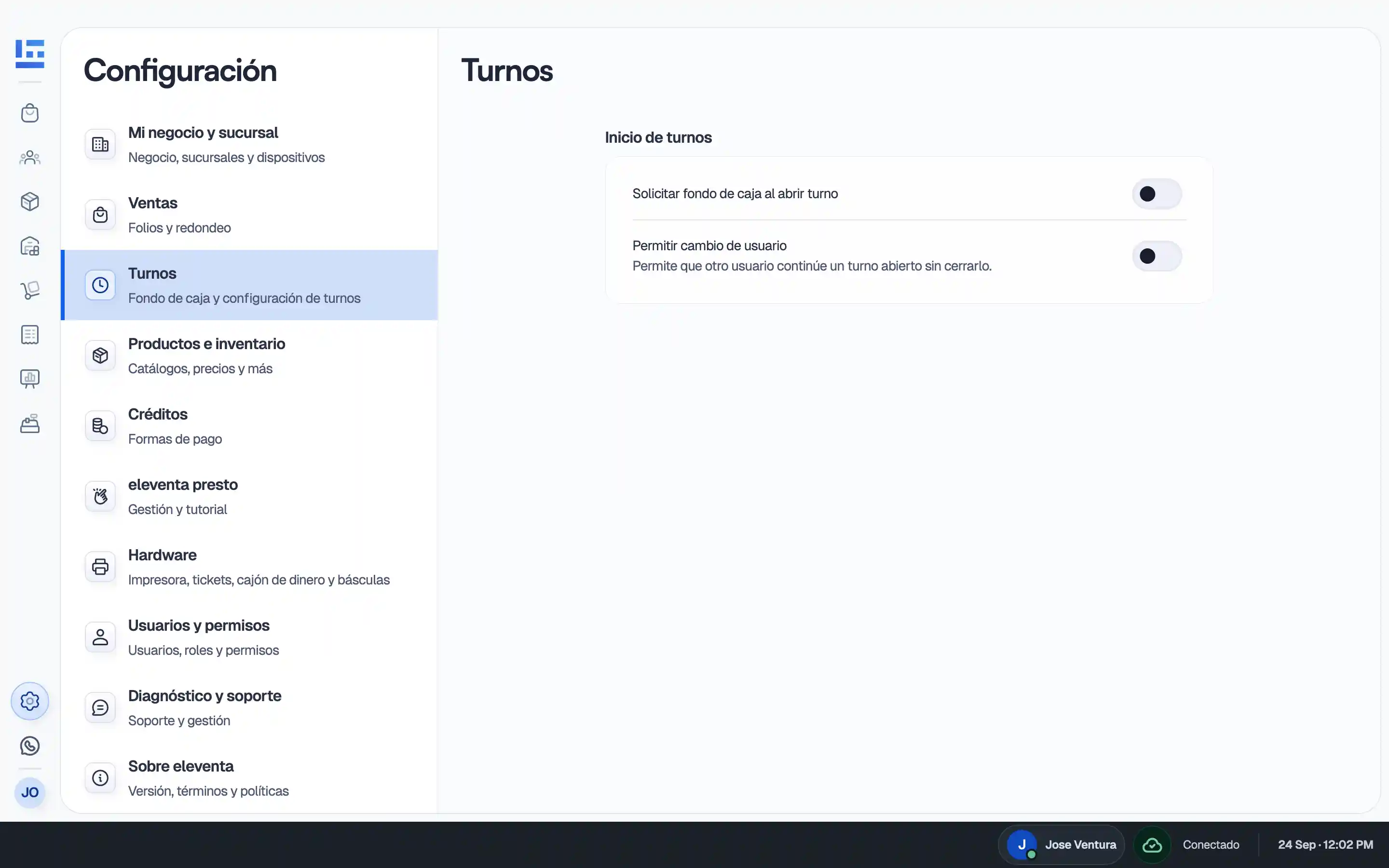Open Sobre eleventa section
Screen dimensions: 1389x868
pos(250,778)
